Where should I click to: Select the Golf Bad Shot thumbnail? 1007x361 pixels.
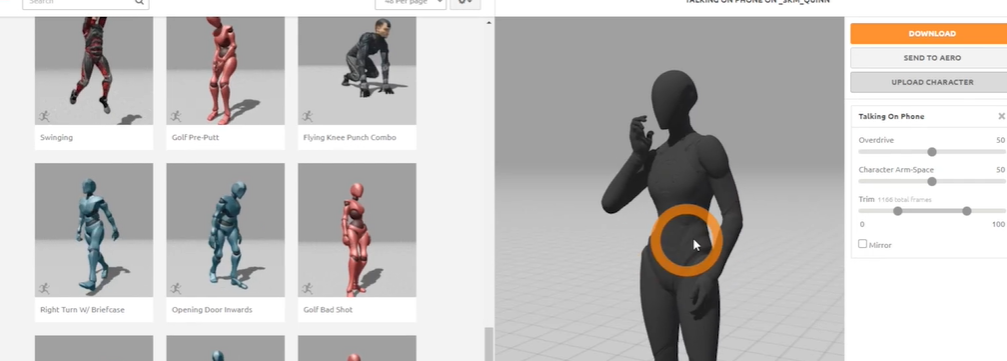pyautogui.click(x=357, y=230)
